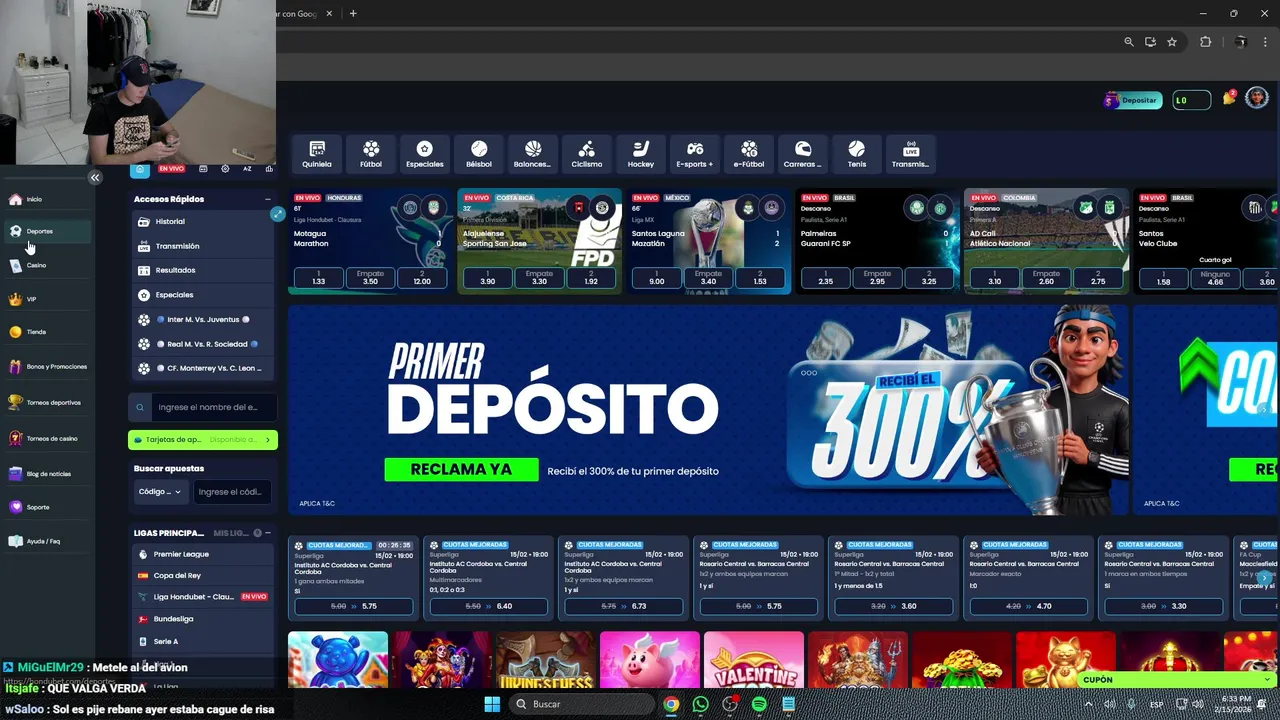The width and height of the screenshot is (1280, 720).
Task: Open Spotify from the taskbar
Action: 759,704
